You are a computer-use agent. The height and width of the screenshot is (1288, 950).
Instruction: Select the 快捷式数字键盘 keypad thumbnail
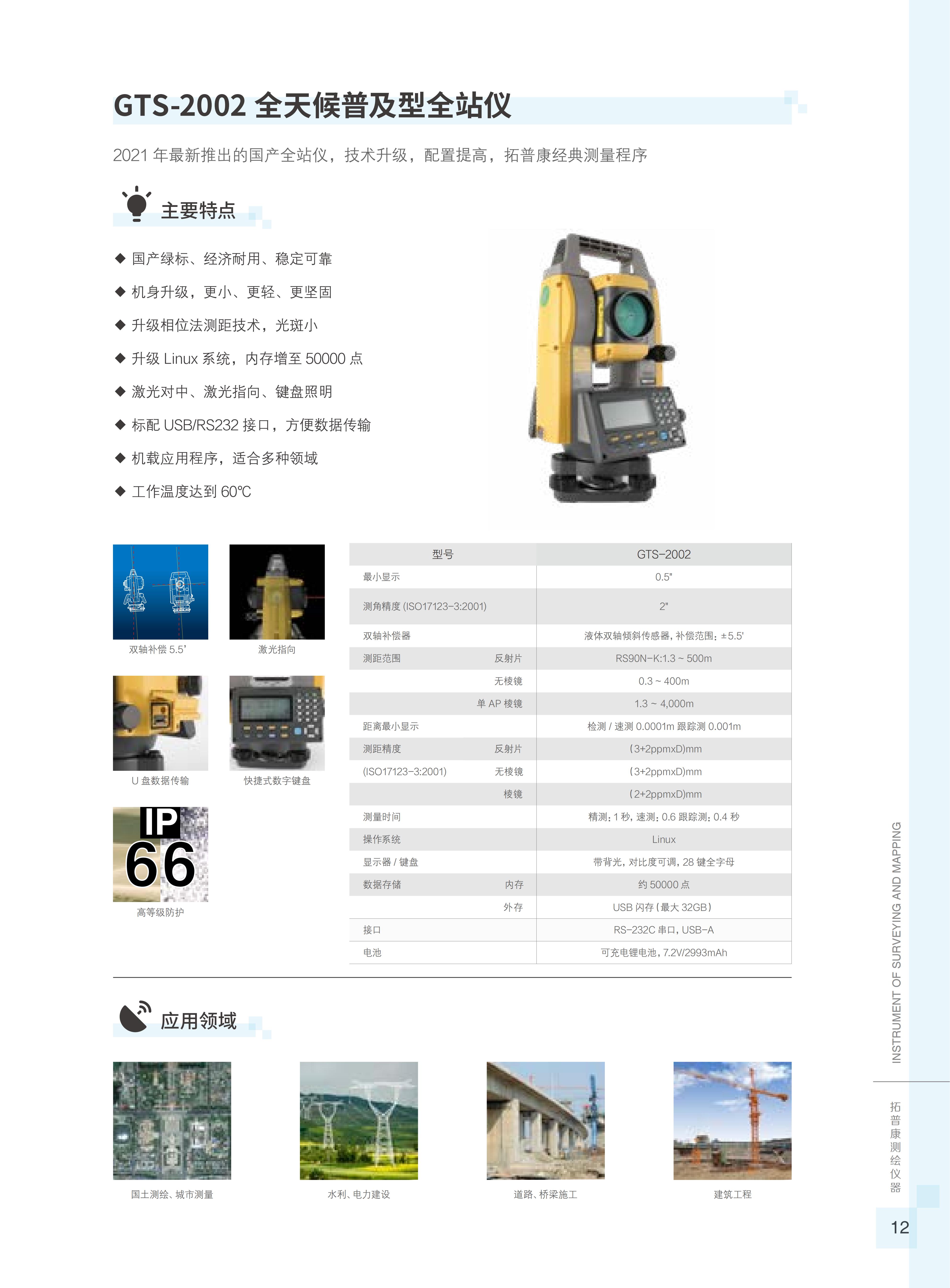click(x=277, y=723)
